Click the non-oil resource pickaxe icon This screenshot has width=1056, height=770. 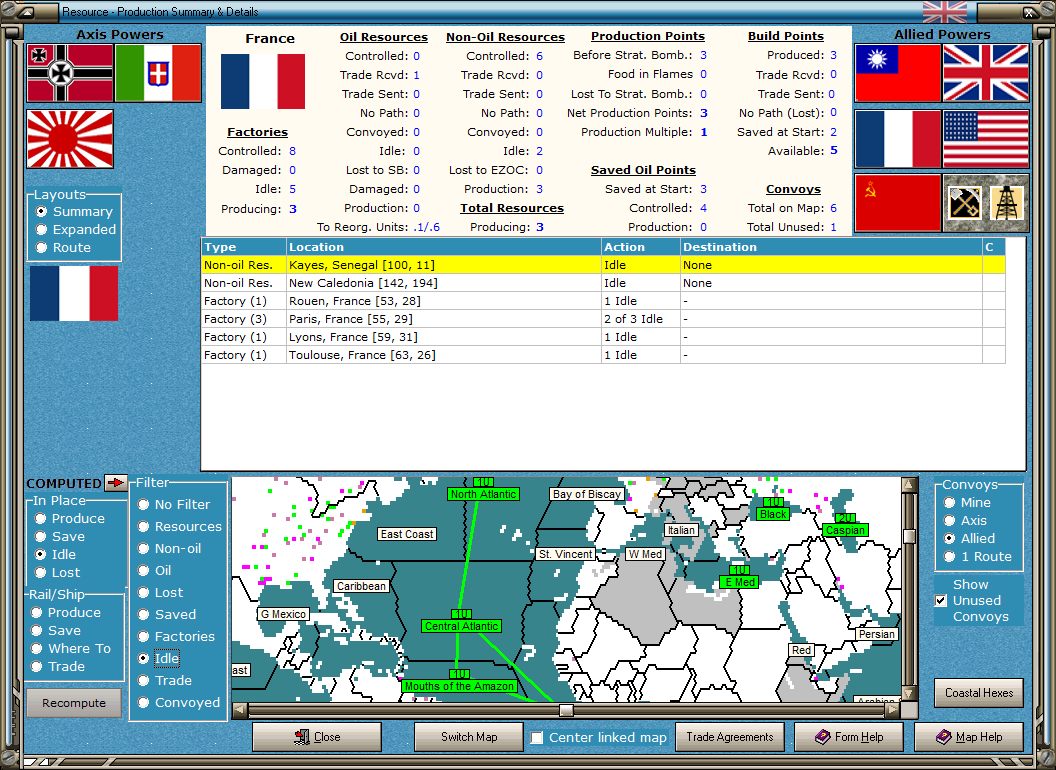click(964, 203)
